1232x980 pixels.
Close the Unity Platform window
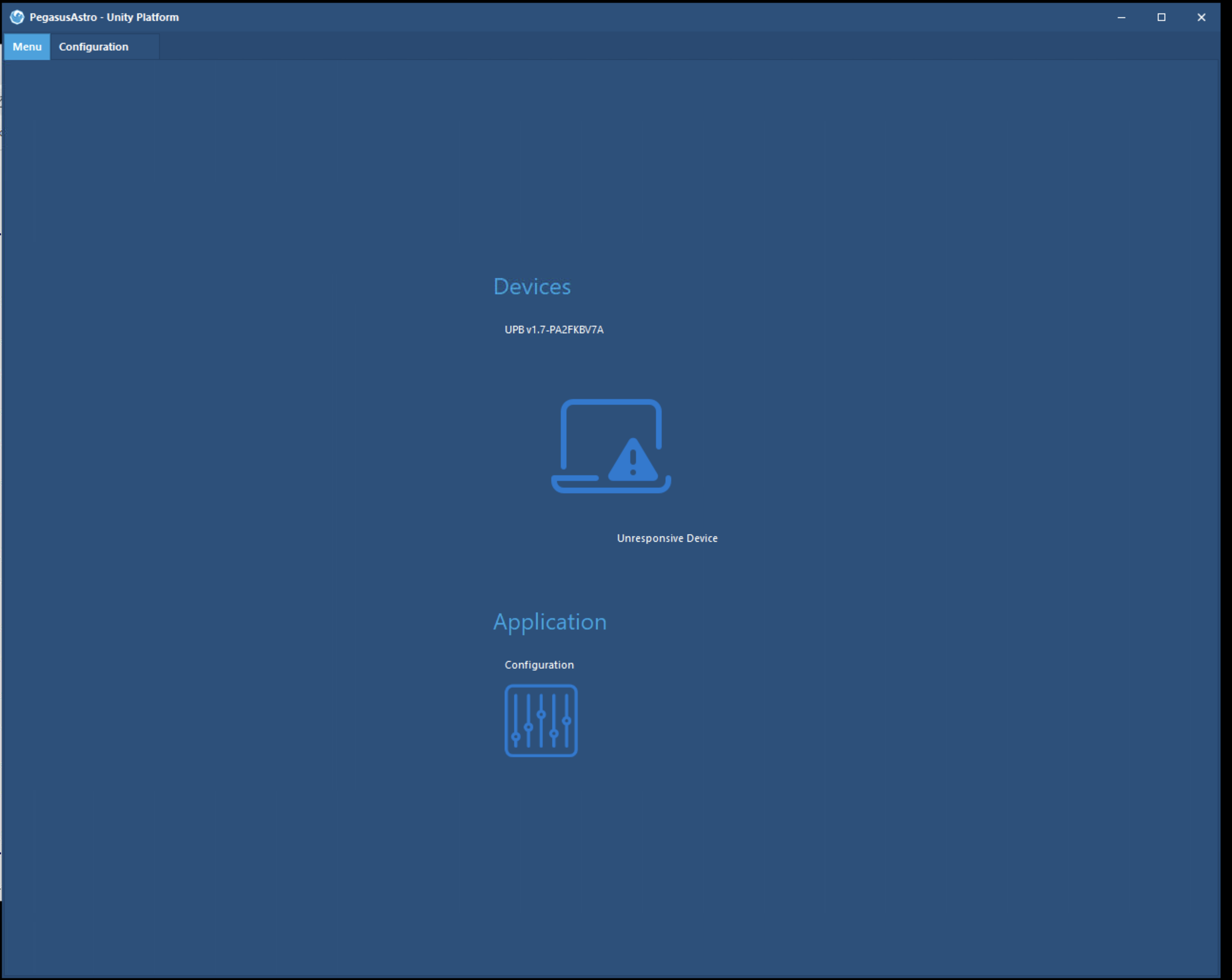pos(1201,17)
